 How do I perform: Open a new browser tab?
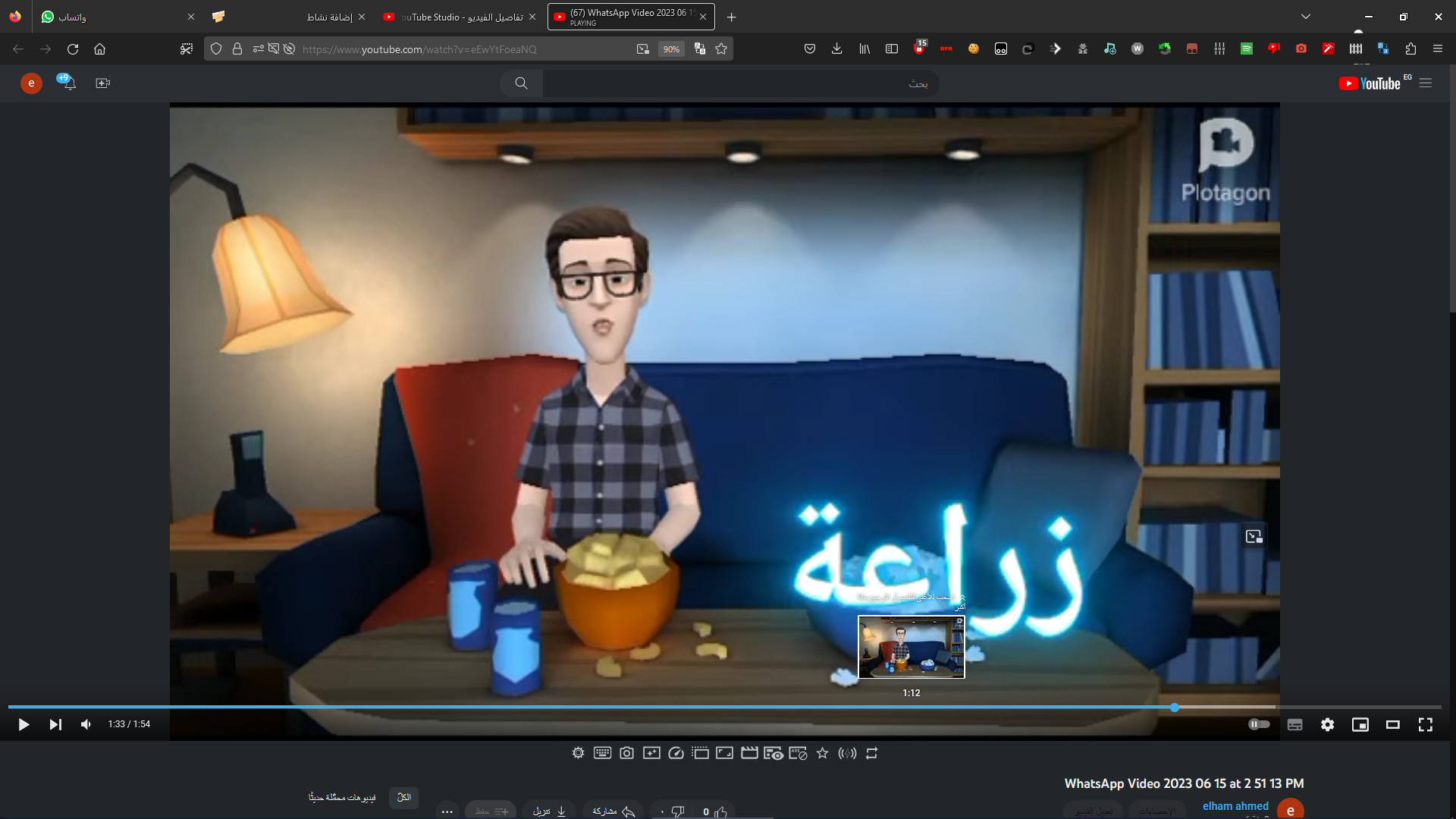(x=731, y=17)
